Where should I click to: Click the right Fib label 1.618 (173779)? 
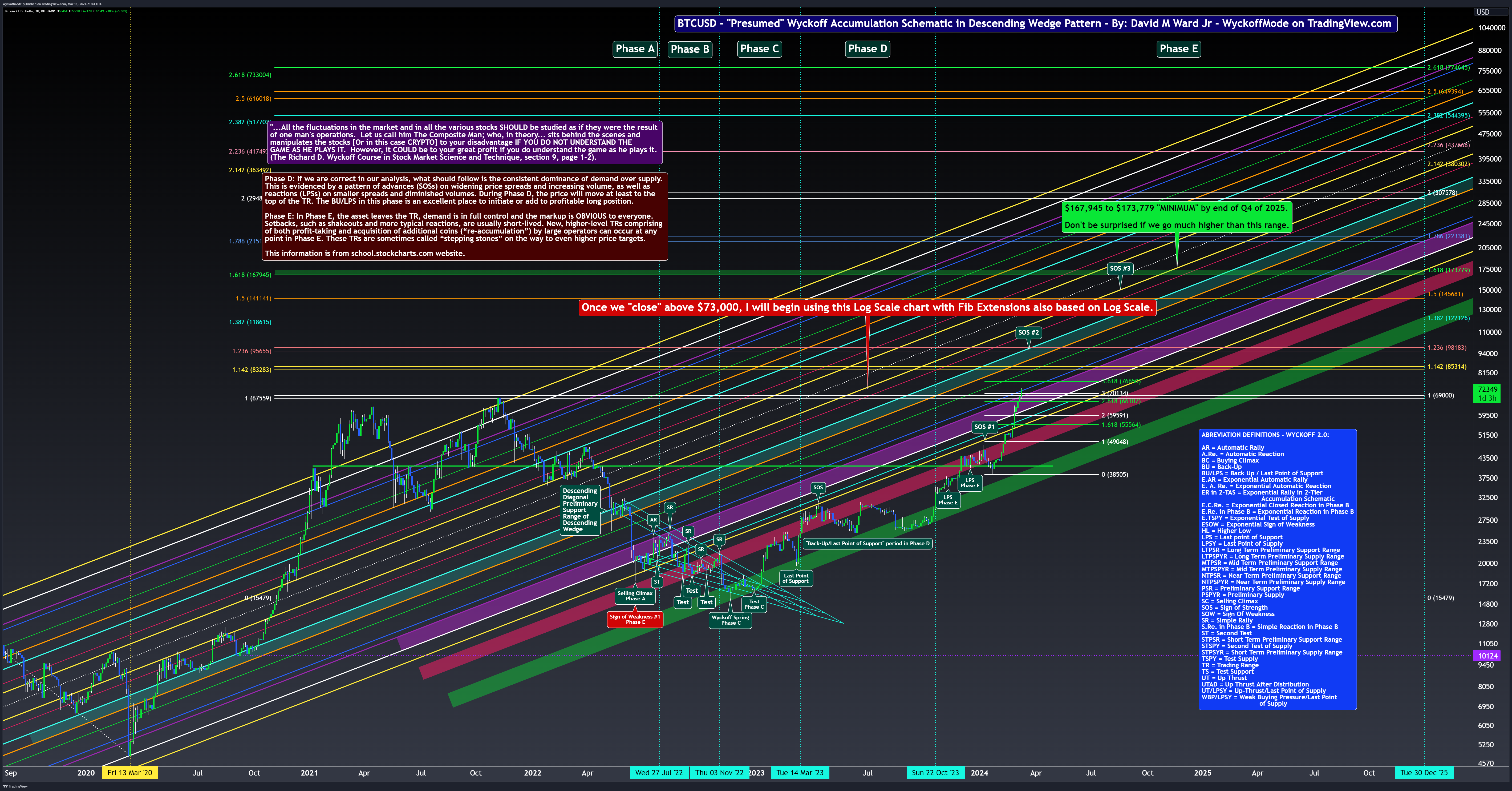(1449, 270)
